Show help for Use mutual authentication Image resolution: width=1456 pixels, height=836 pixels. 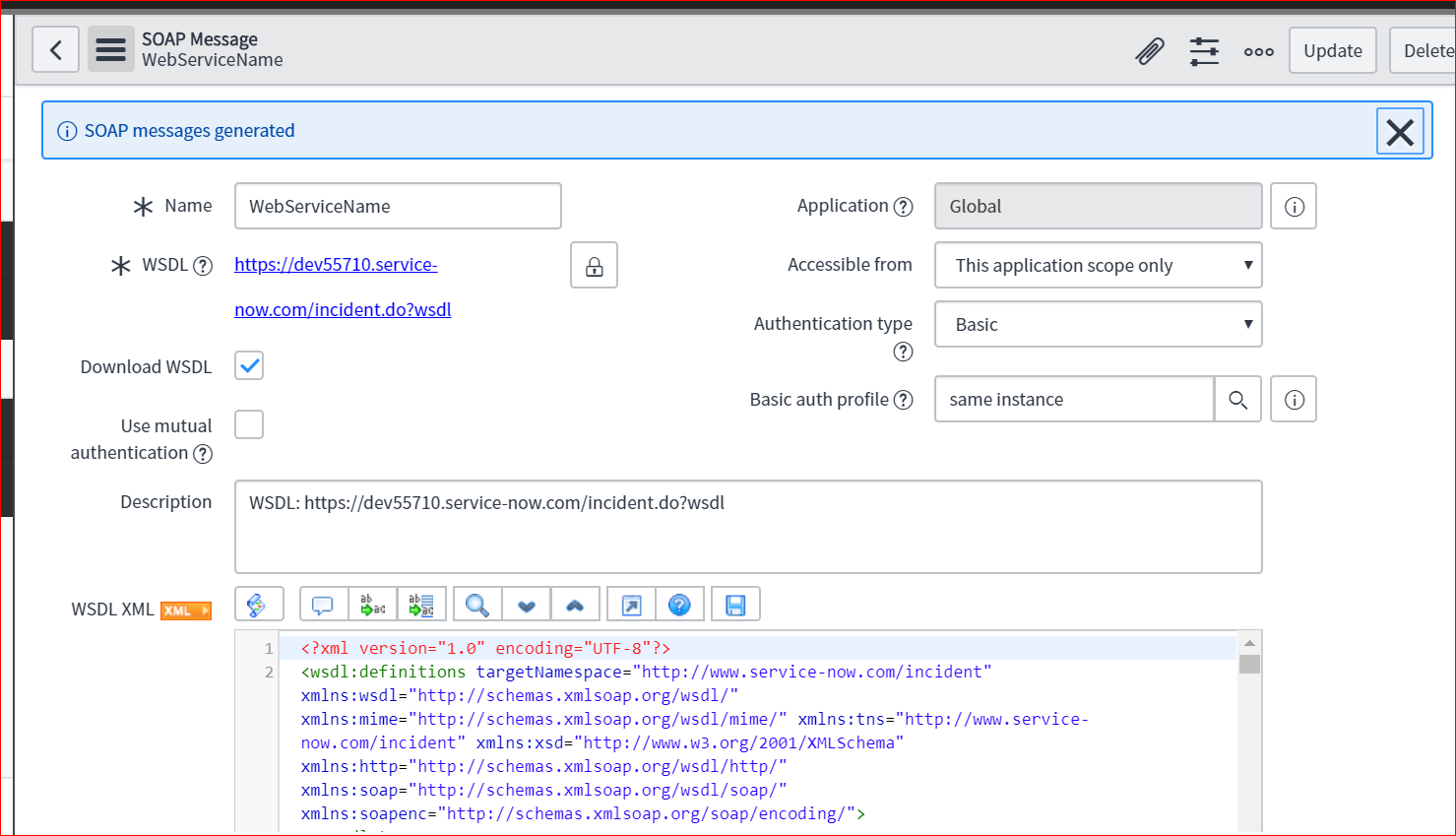(203, 453)
